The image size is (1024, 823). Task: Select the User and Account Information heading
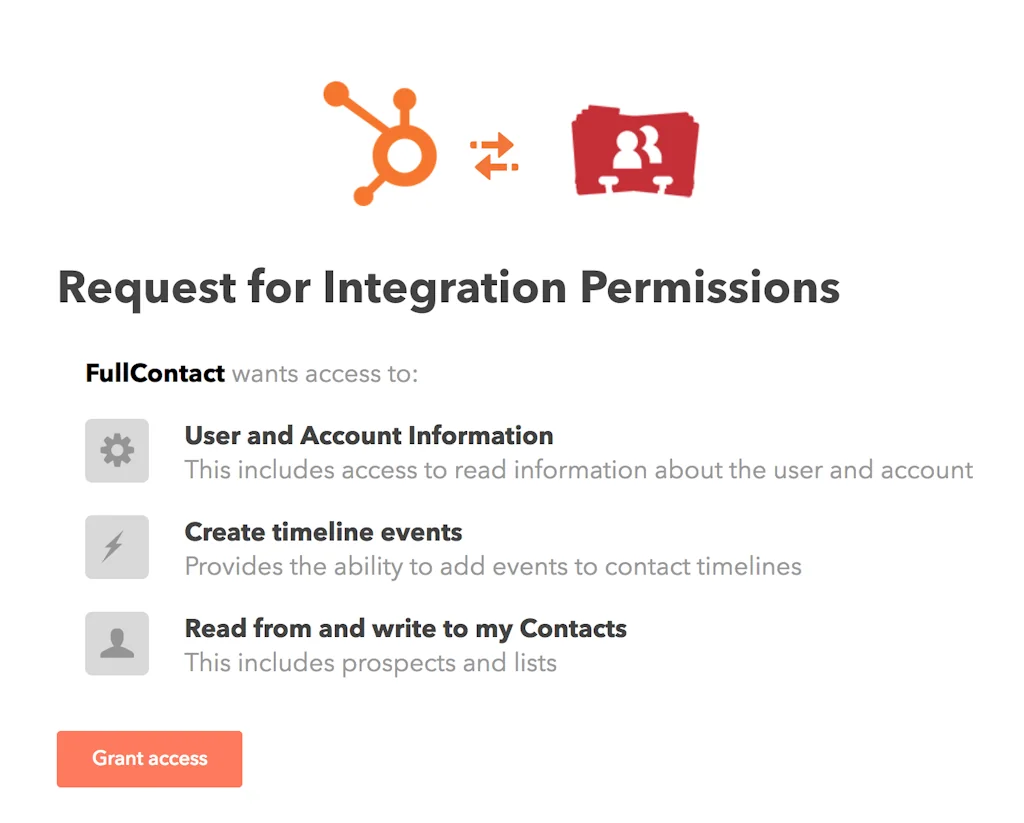368,435
